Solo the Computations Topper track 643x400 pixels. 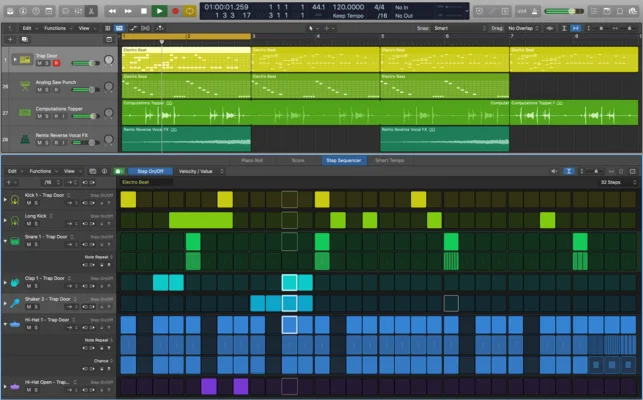click(48, 116)
